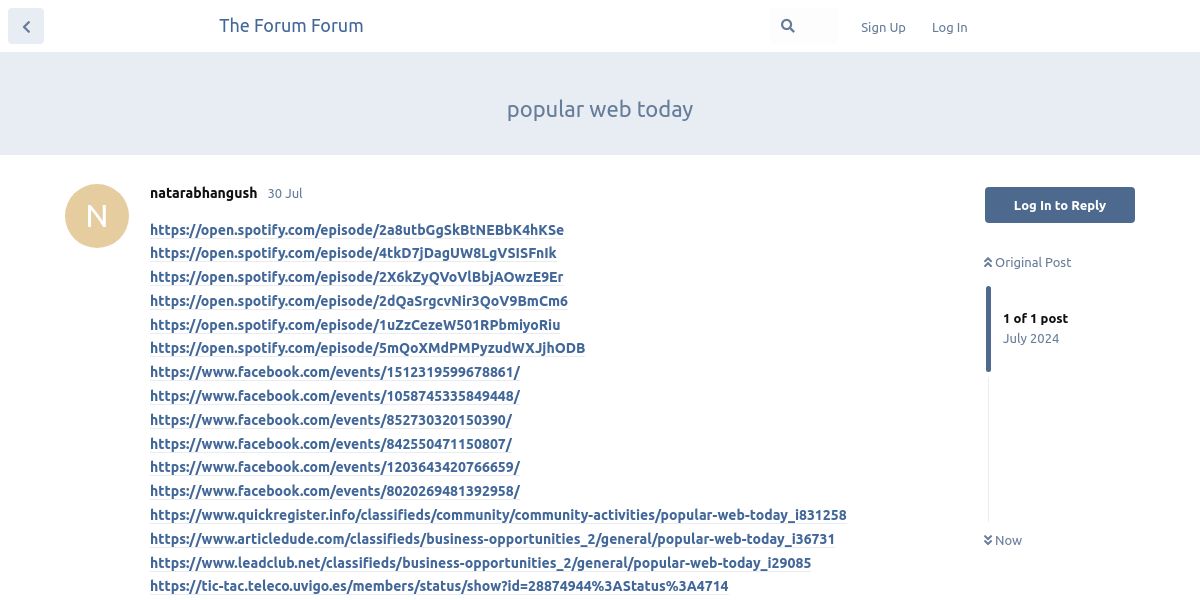The height and width of the screenshot is (600, 1200).
Task: Open the tic-tac.teleco.uvigo.es status link
Action: [439, 586]
